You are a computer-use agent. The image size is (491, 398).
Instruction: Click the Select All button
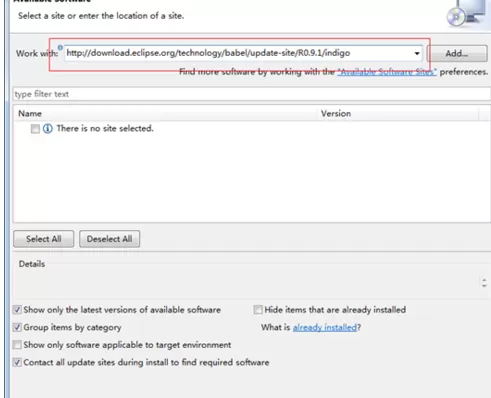point(44,239)
